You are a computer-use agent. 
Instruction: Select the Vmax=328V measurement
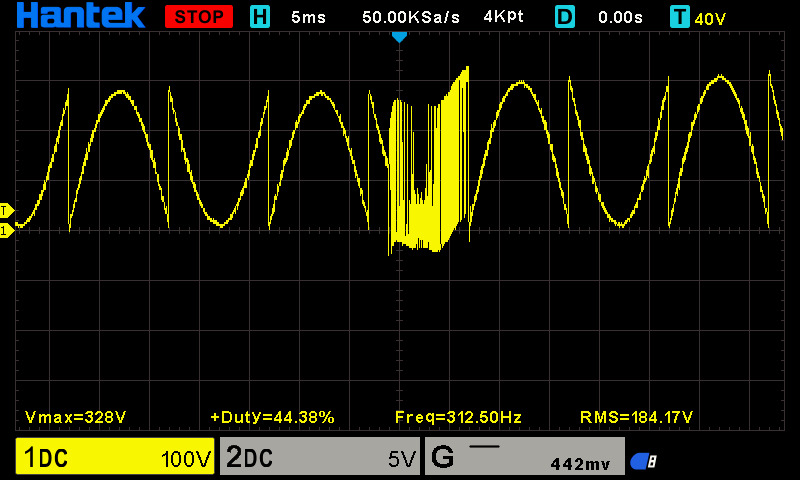click(75, 416)
